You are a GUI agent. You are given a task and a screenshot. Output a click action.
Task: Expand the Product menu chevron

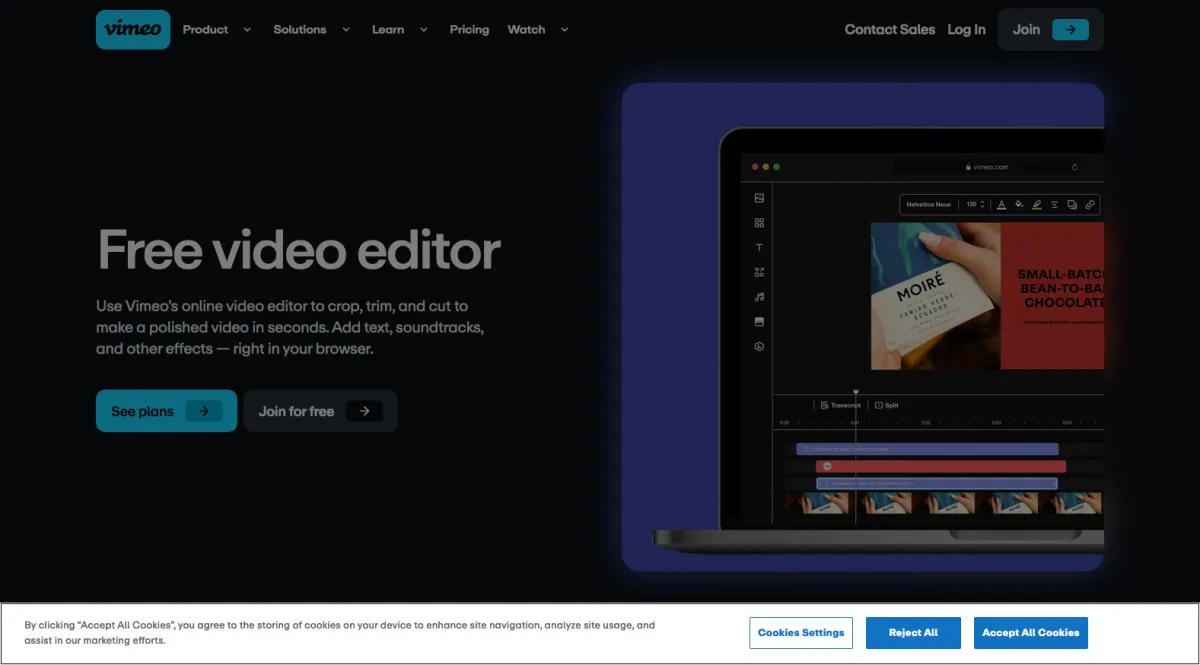click(x=247, y=30)
